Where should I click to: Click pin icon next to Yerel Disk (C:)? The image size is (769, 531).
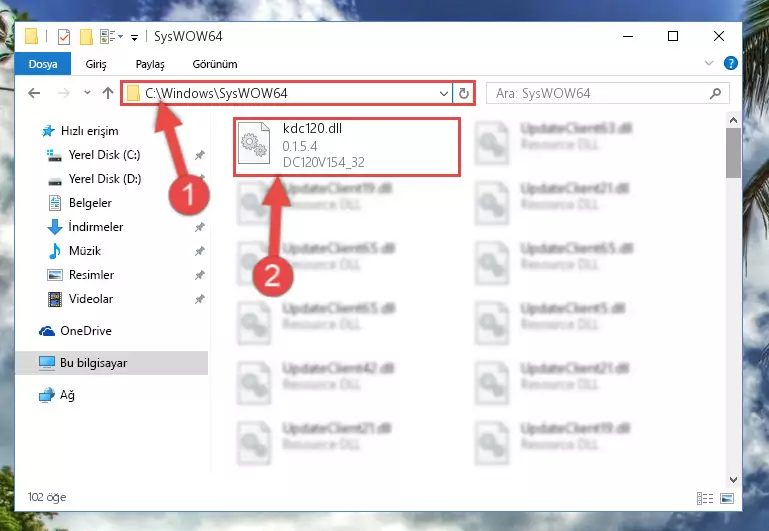pos(200,155)
